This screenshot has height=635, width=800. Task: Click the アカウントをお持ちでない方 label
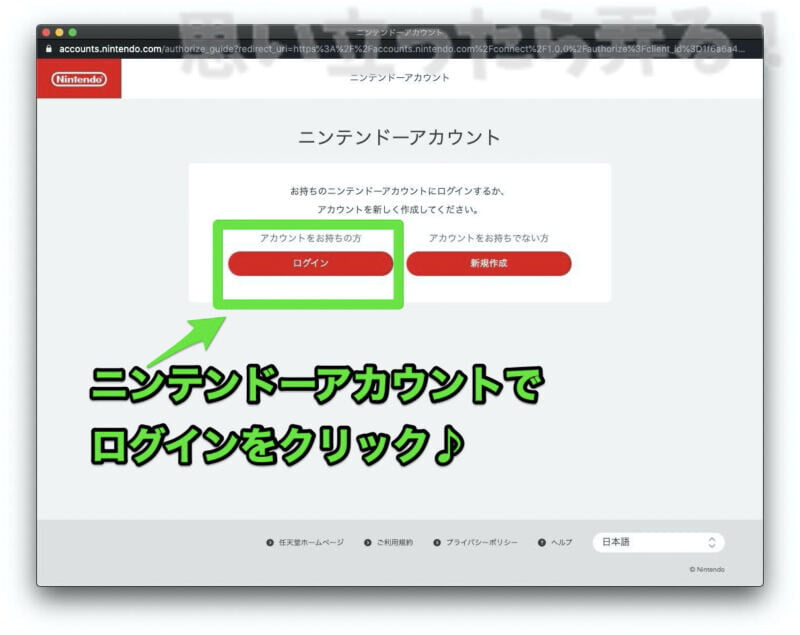click(489, 238)
